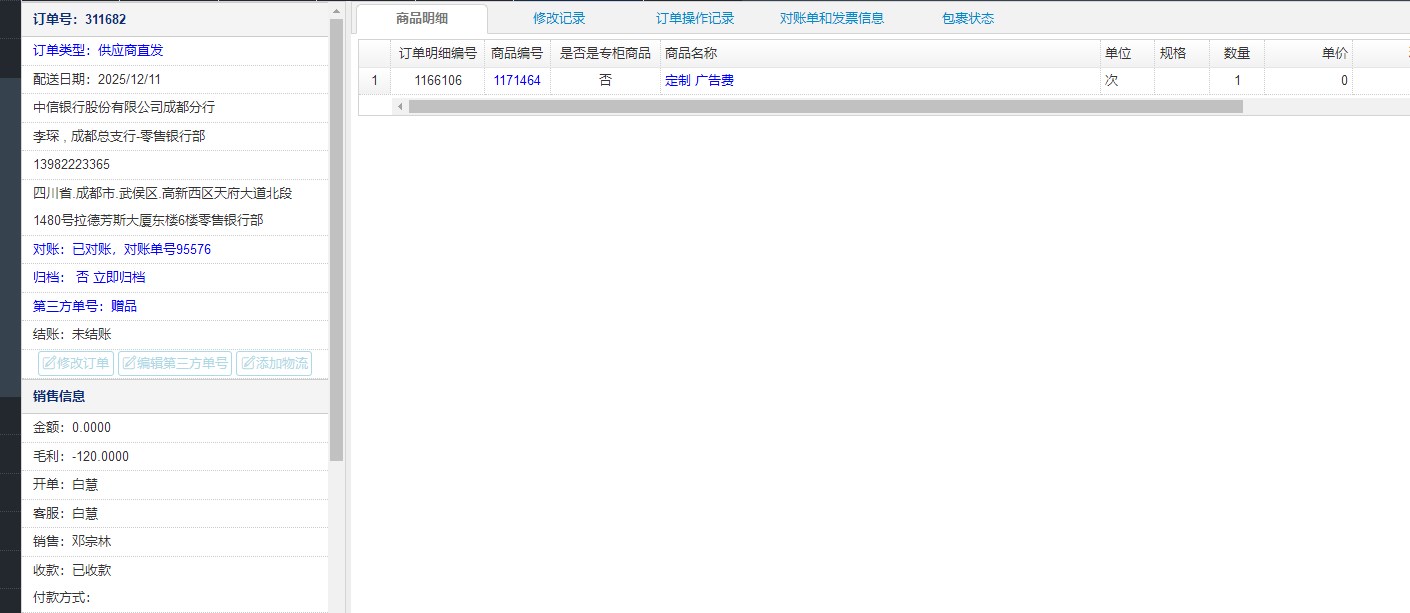Click the 赠品 third-party order number
Image resolution: width=1410 pixels, height=613 pixels.
point(124,306)
